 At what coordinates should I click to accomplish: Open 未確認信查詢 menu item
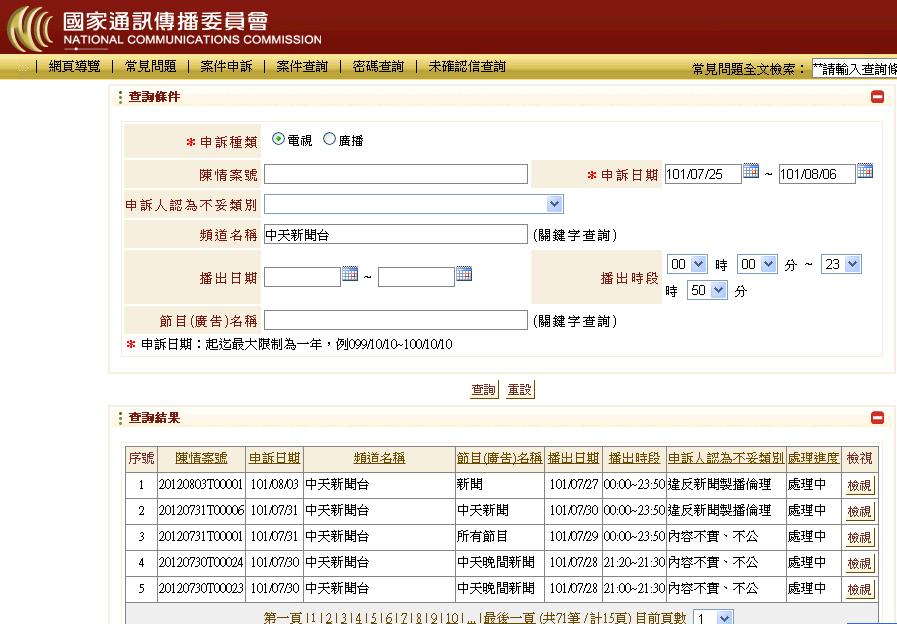pyautogui.click(x=467, y=66)
